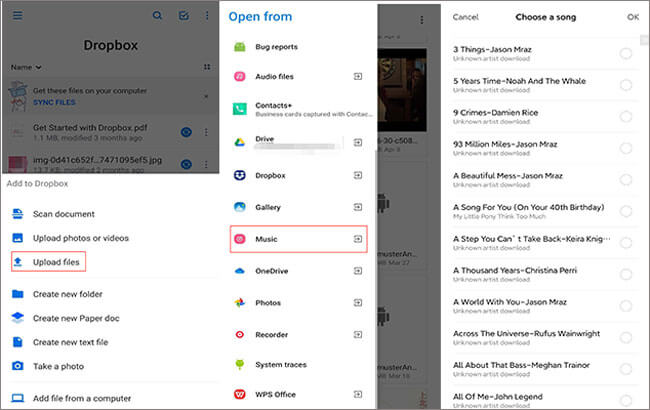Expand the Recorder entry arrow
650x410 pixels.
358,334
